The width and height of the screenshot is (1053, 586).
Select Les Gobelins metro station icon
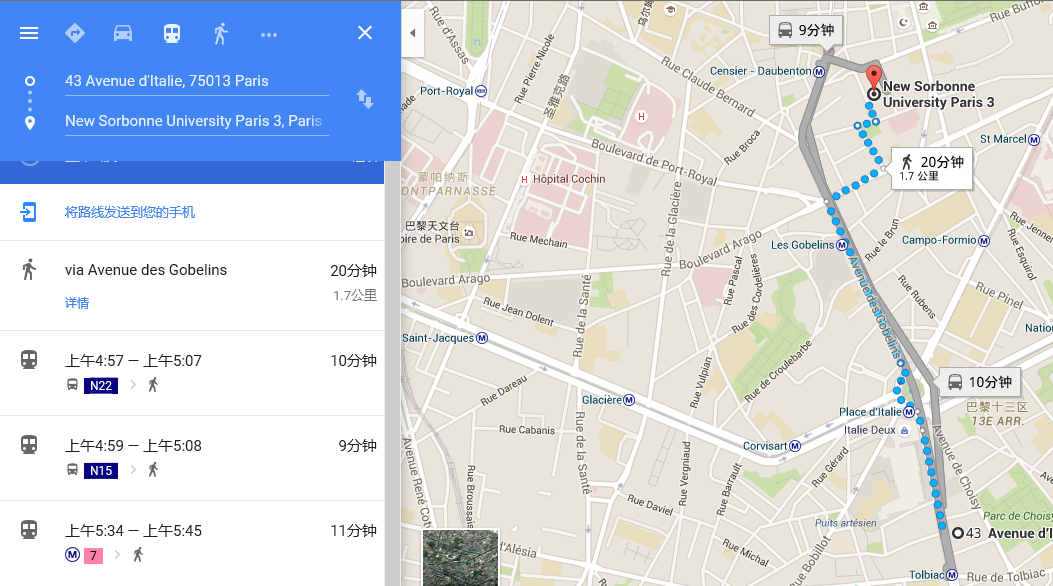click(x=841, y=245)
